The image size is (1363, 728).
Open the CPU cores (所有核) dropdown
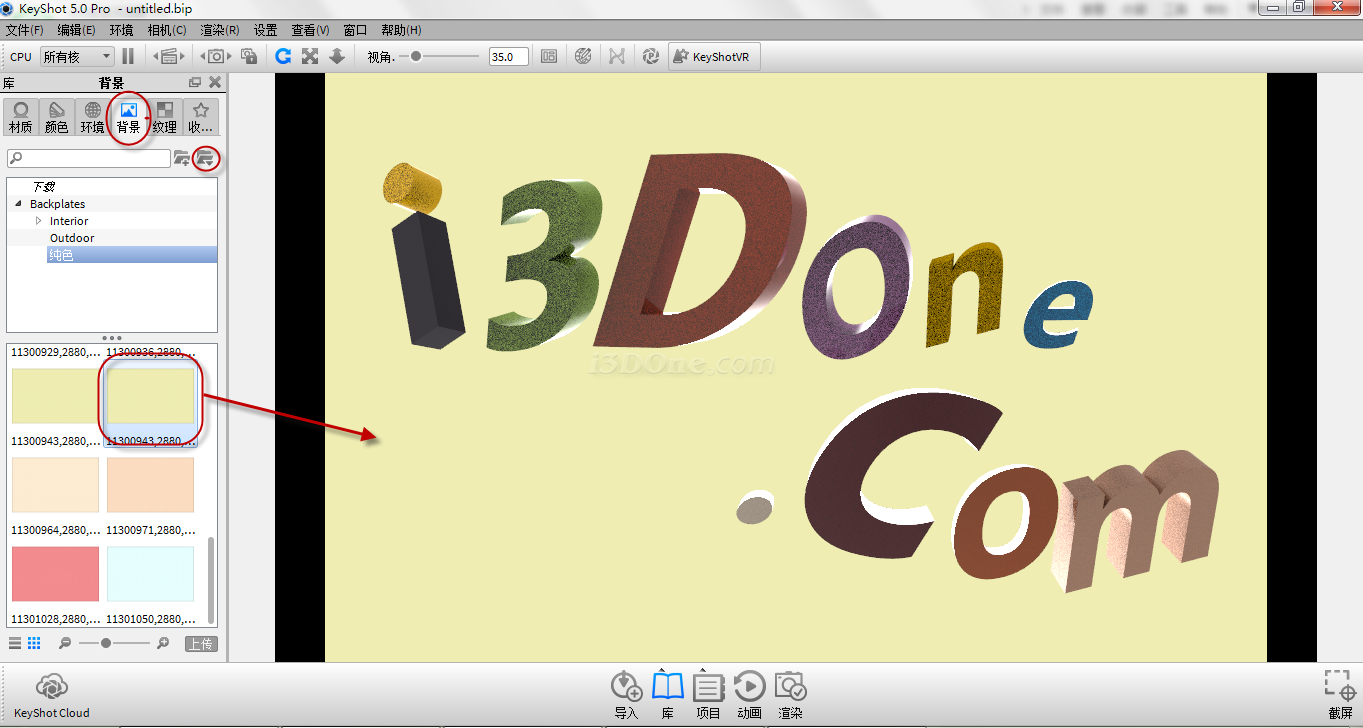(77, 57)
